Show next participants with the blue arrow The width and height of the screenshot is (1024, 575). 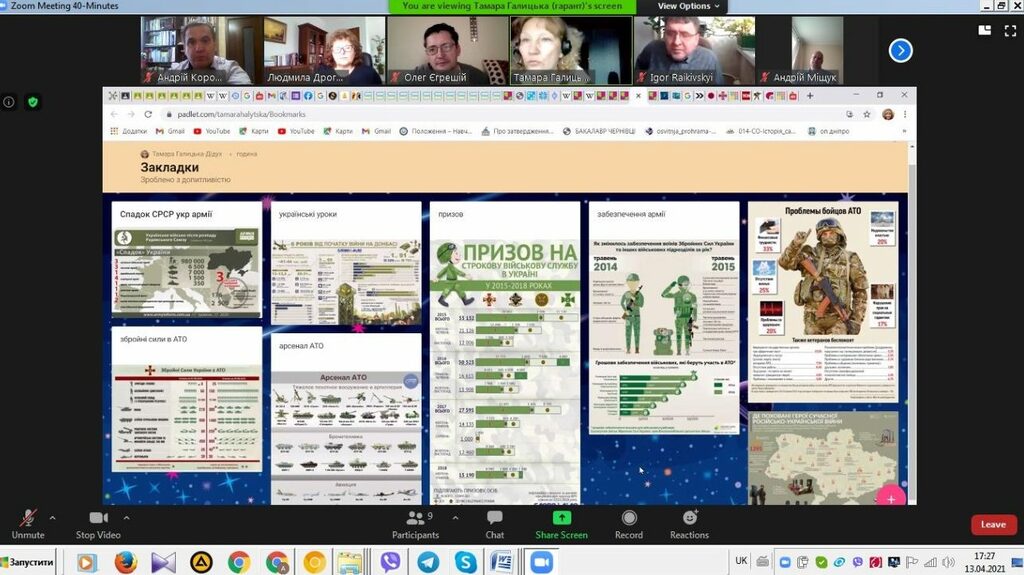point(900,50)
